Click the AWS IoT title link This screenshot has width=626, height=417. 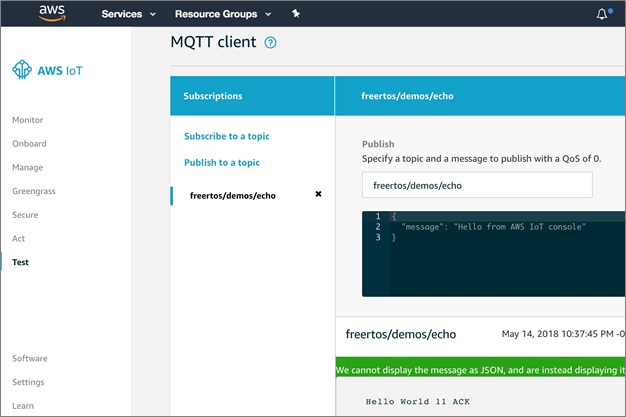pos(60,71)
